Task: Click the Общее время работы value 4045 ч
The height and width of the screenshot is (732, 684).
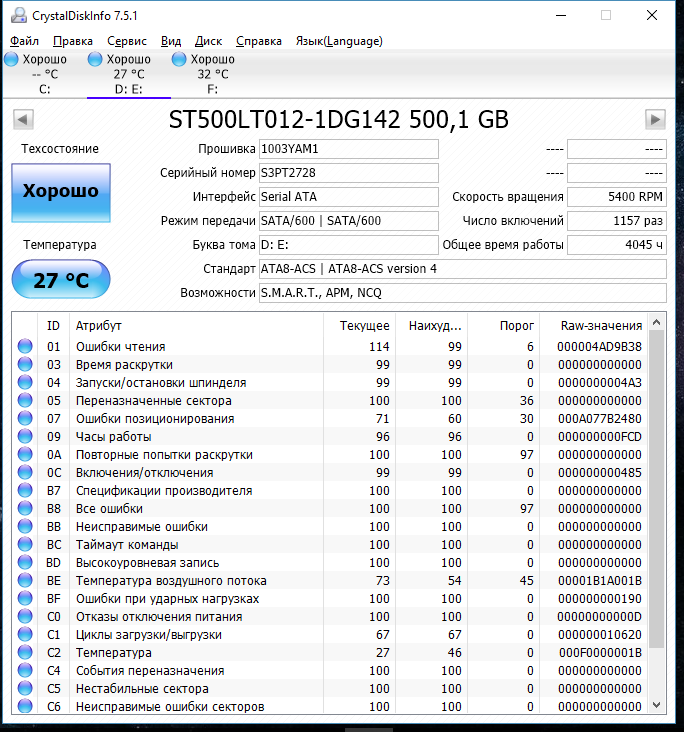Action: pos(617,245)
